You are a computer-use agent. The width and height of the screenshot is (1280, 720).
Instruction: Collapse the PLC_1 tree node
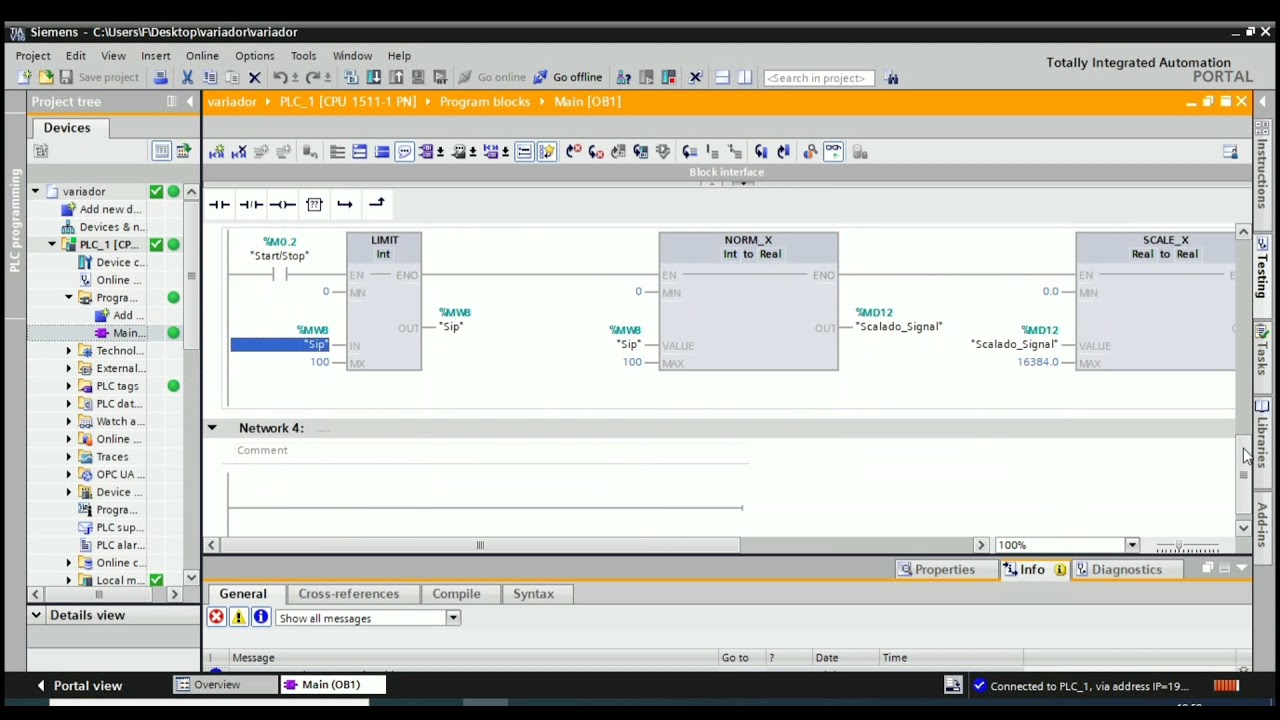point(52,245)
